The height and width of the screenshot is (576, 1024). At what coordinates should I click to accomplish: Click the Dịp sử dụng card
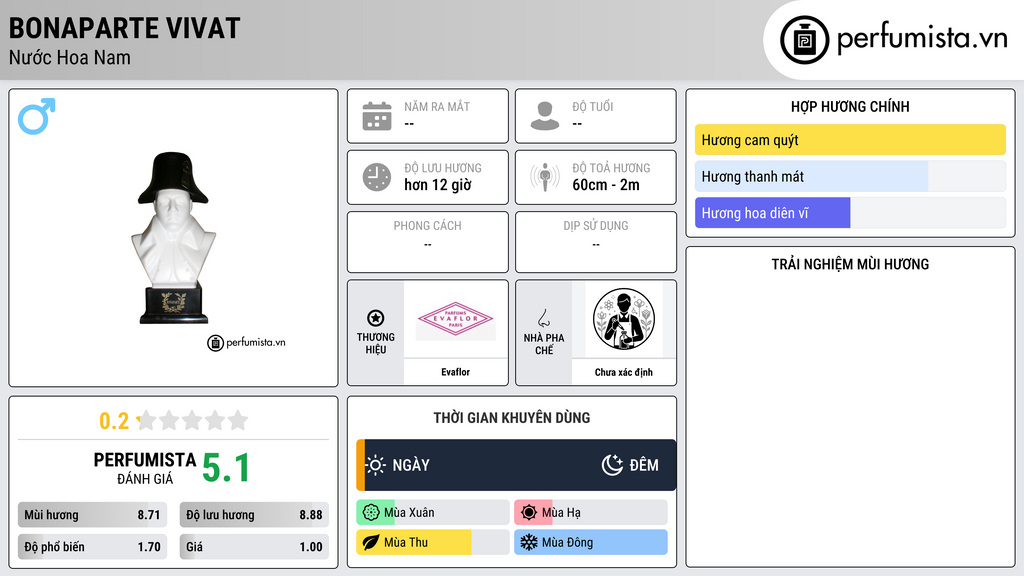596,242
